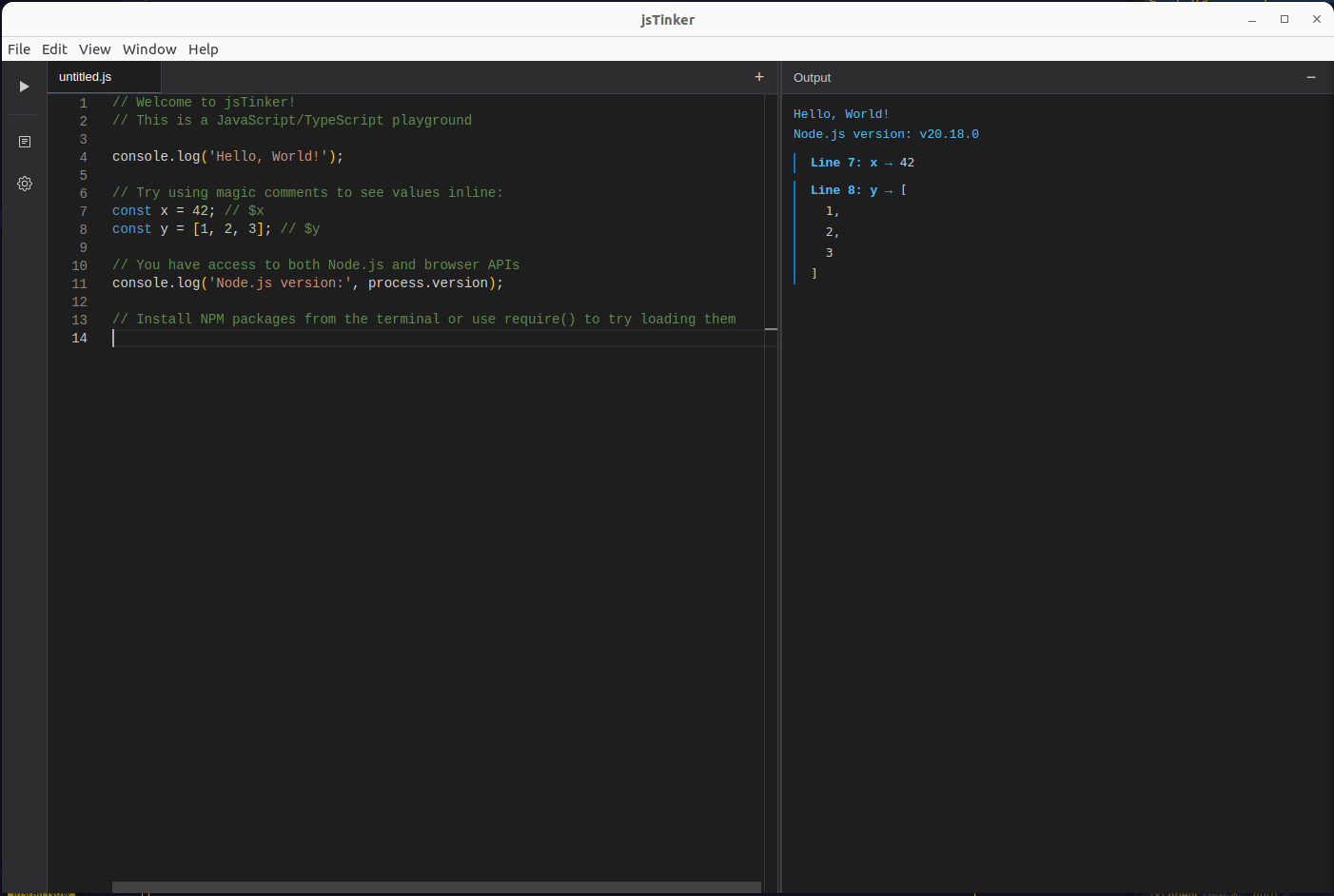
Task: Click the '// $y' magic comment
Action: 300,229
